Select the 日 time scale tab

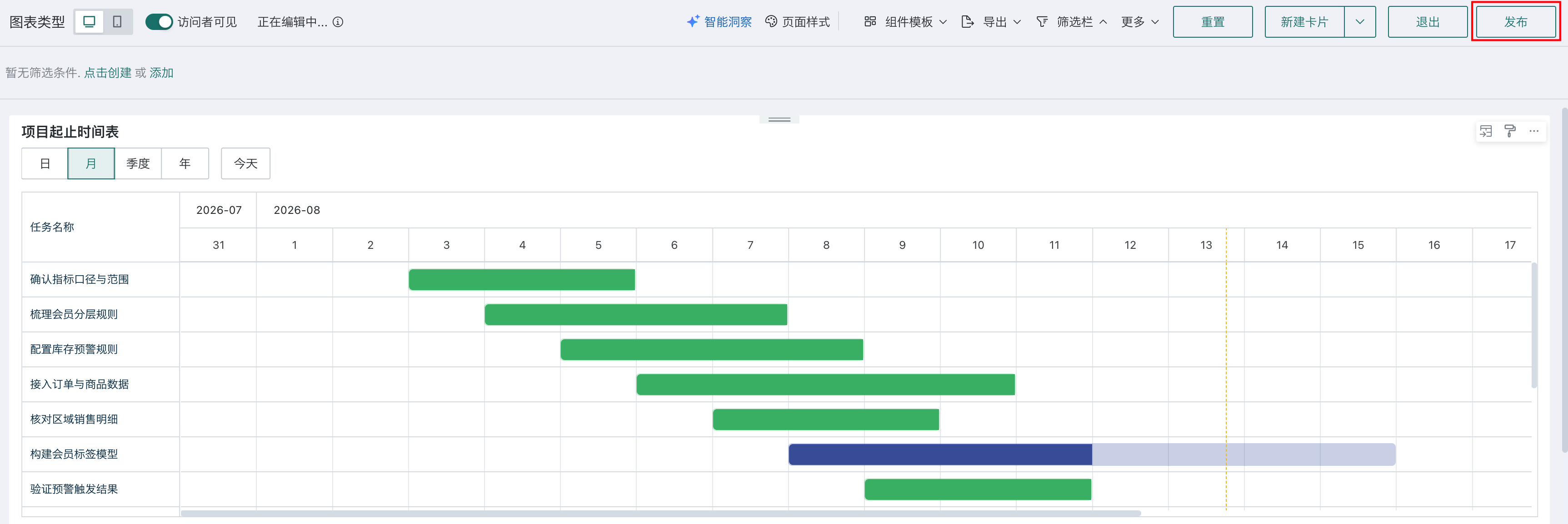point(45,163)
